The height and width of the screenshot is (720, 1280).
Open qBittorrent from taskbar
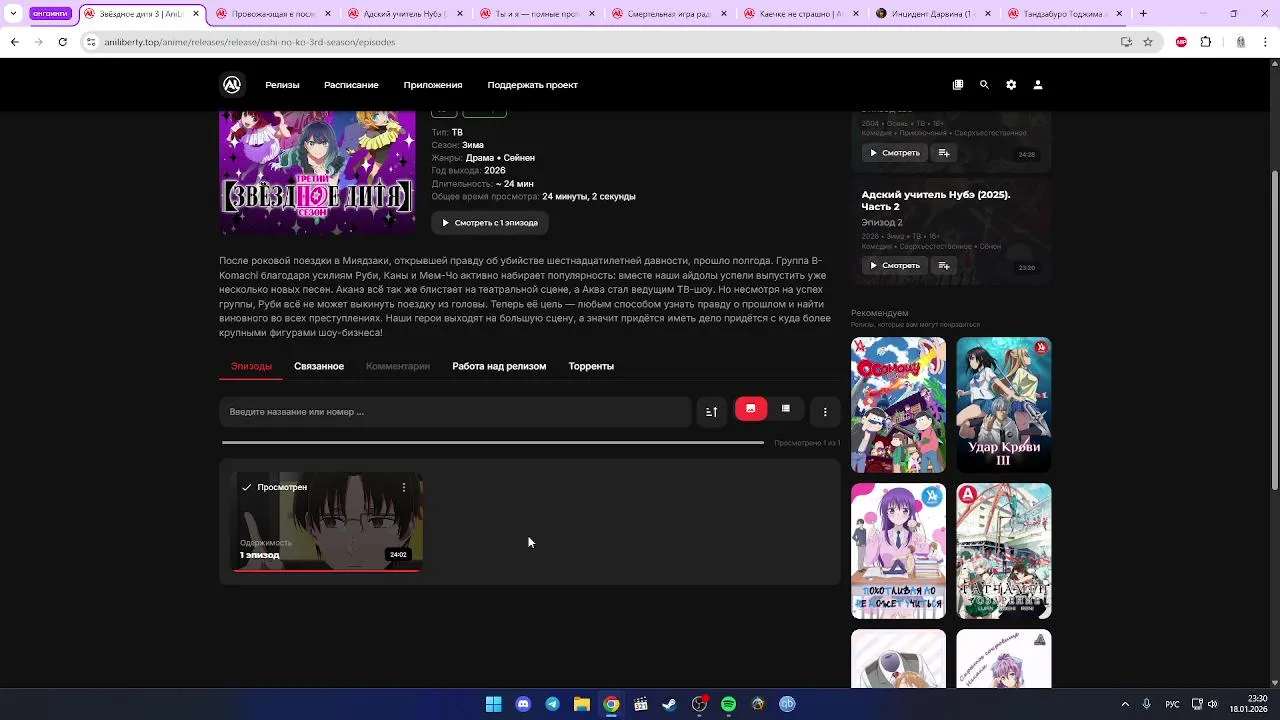coord(787,704)
